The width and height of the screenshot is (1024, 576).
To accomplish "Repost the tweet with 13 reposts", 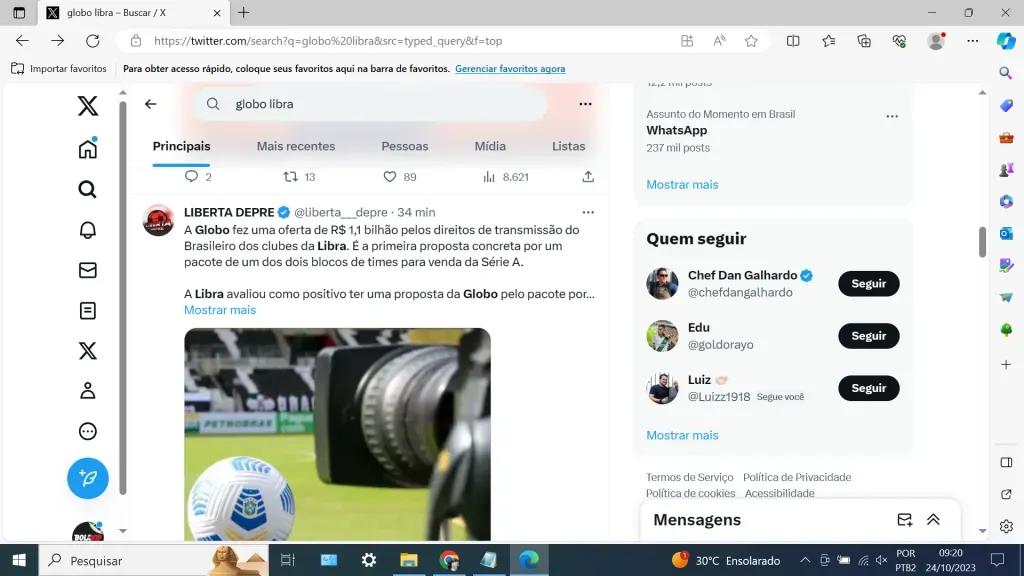I will pos(291,177).
